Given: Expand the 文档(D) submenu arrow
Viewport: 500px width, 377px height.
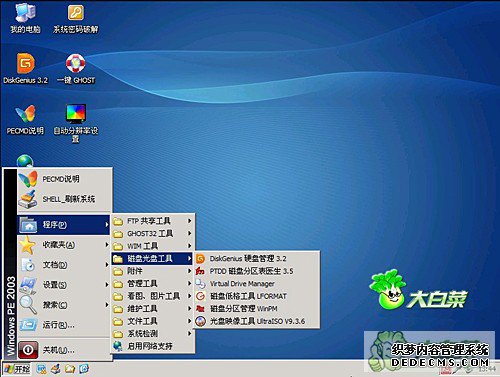Looking at the screenshot, I should 107,265.
